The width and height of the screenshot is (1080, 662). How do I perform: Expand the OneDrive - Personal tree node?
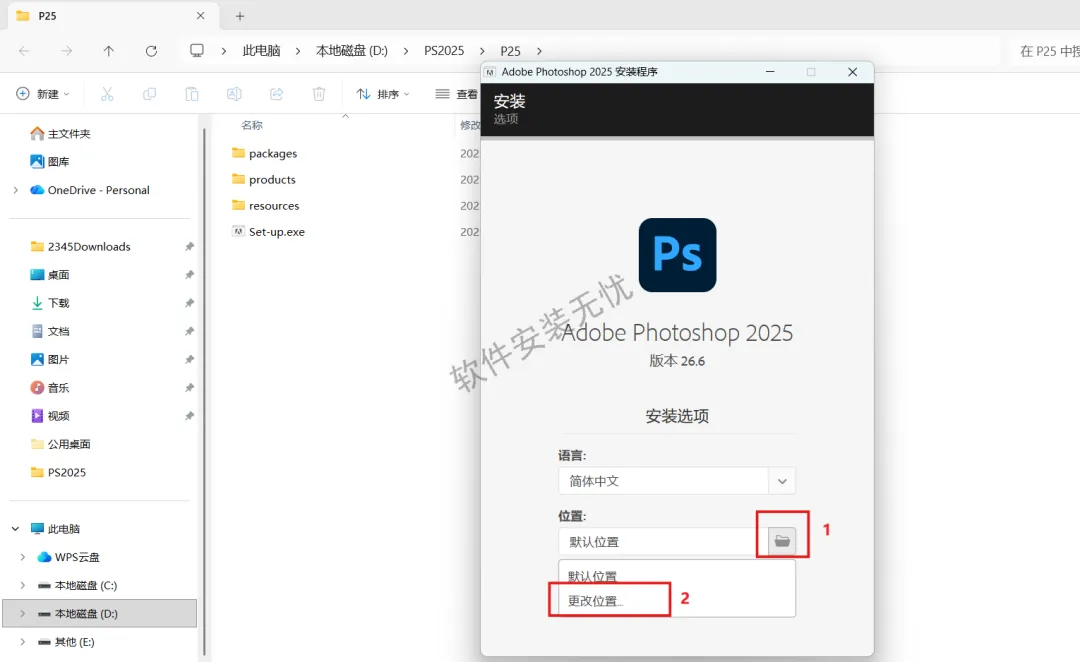click(15, 190)
